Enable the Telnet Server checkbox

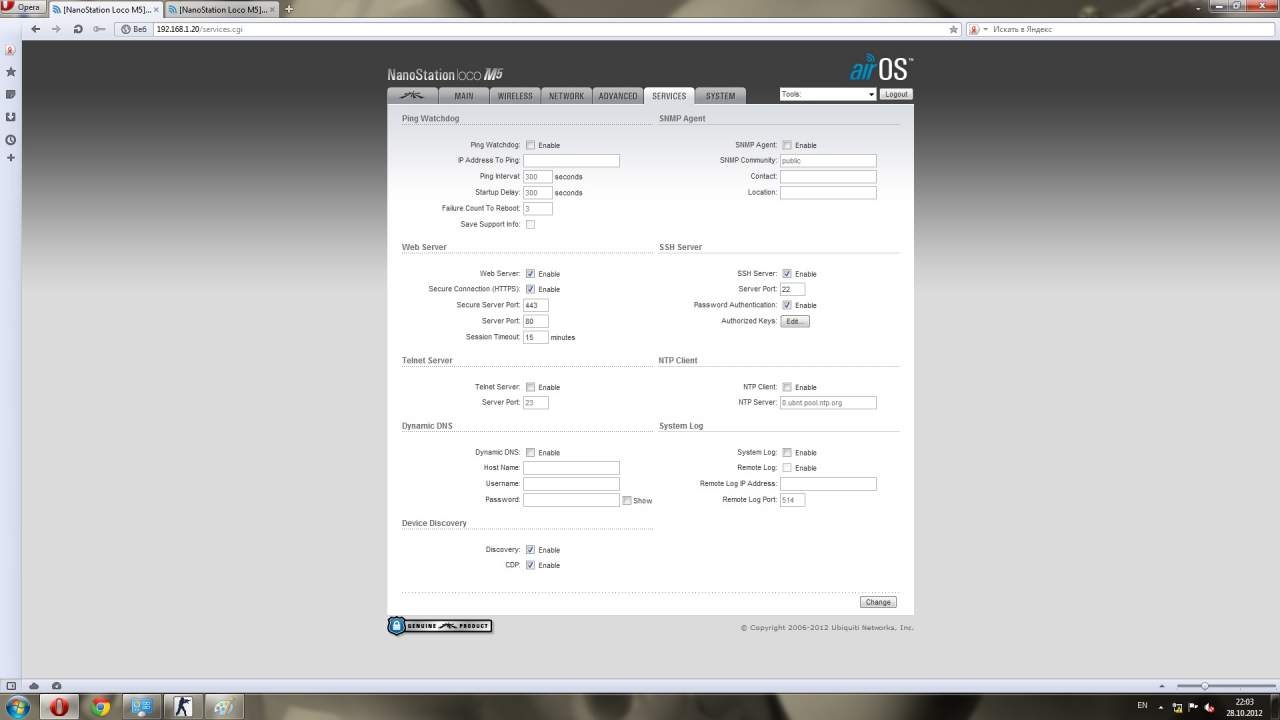(530, 387)
